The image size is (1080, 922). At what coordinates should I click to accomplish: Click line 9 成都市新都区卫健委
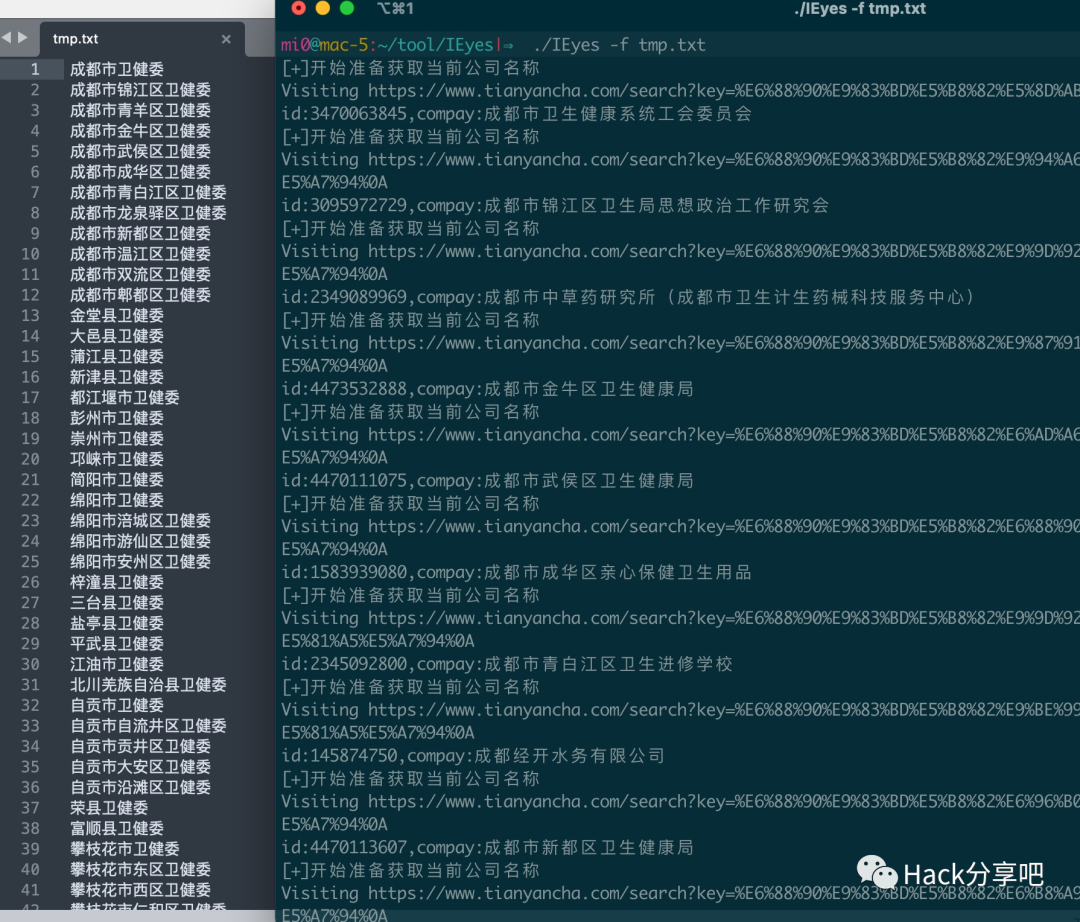pyautogui.click(x=140, y=233)
